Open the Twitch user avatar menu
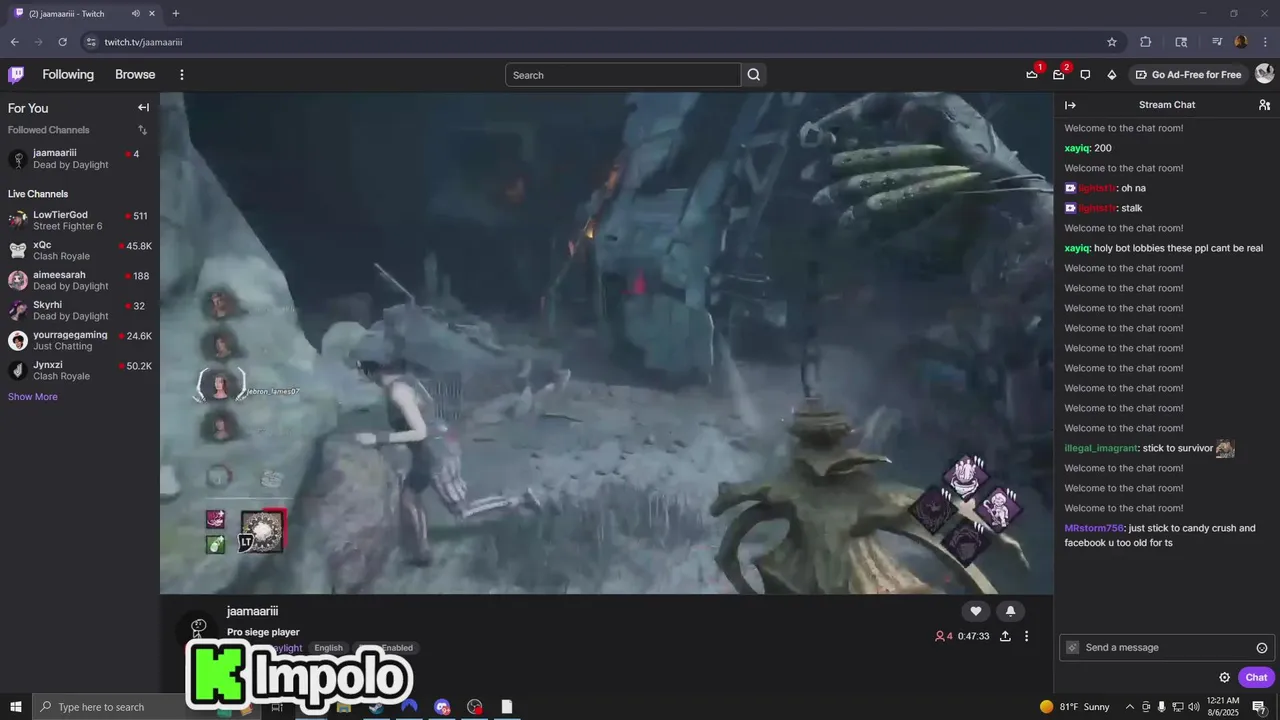This screenshot has width=1280, height=720. (x=1264, y=74)
